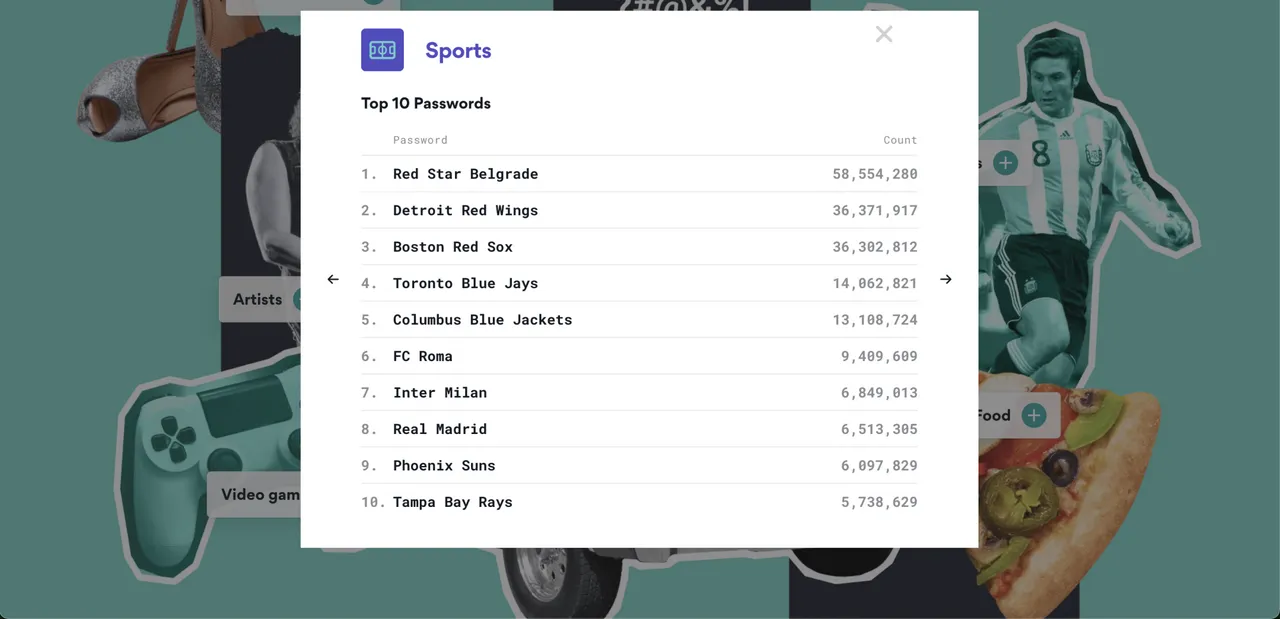Select the Red Star Belgrade row

tap(639, 174)
